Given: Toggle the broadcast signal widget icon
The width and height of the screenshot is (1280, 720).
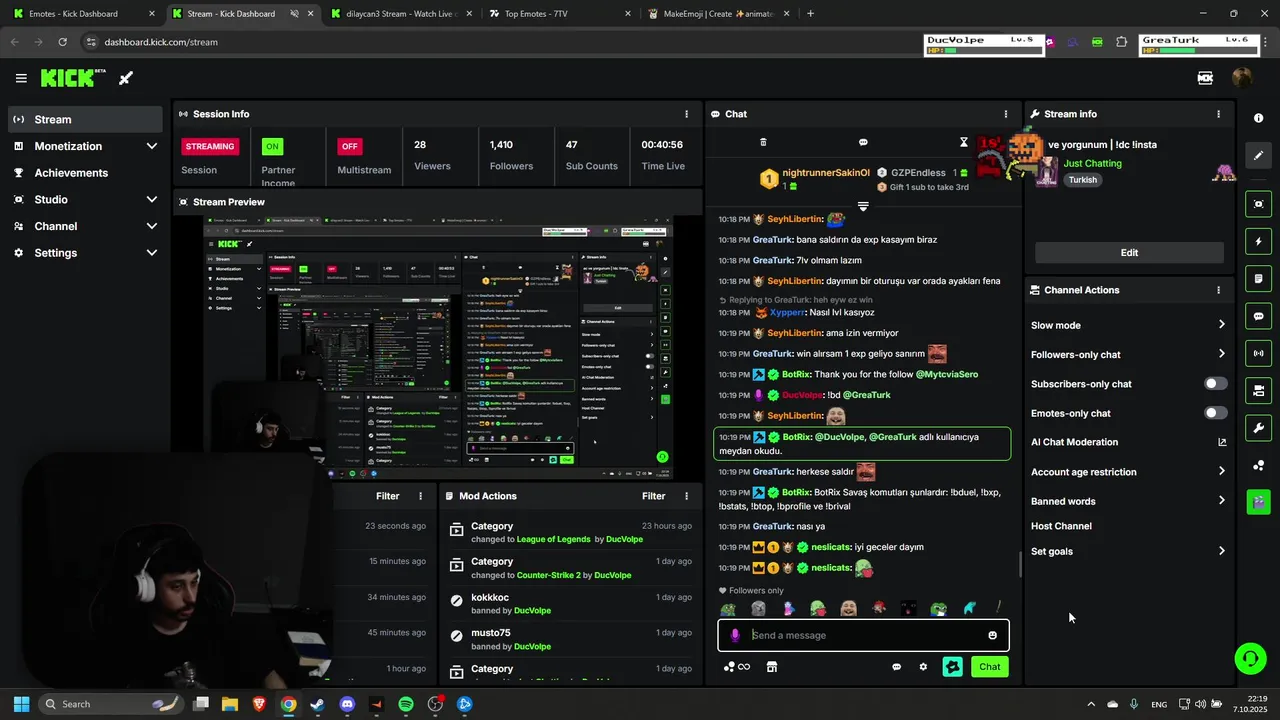Looking at the screenshot, I should (x=1258, y=353).
